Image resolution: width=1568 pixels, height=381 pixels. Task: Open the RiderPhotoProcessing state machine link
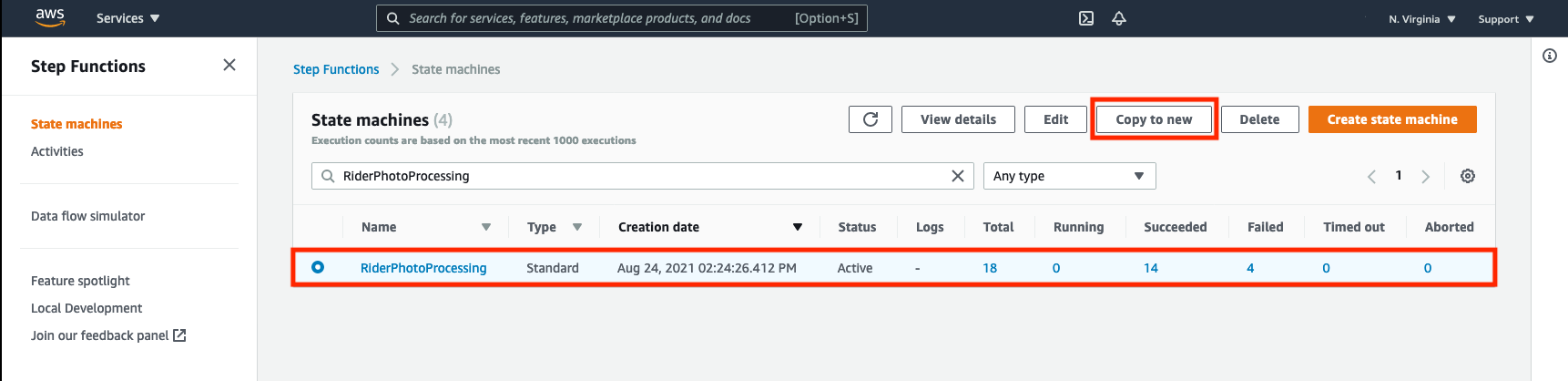pos(423,268)
